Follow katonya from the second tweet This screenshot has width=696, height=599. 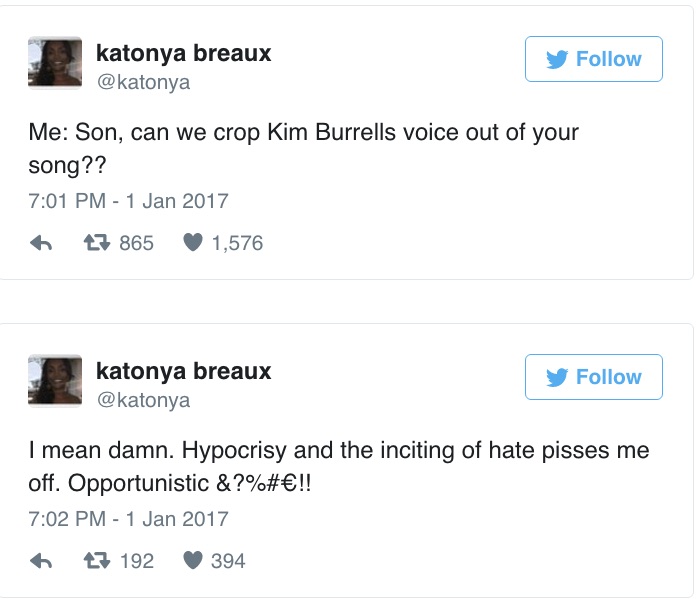pos(593,377)
